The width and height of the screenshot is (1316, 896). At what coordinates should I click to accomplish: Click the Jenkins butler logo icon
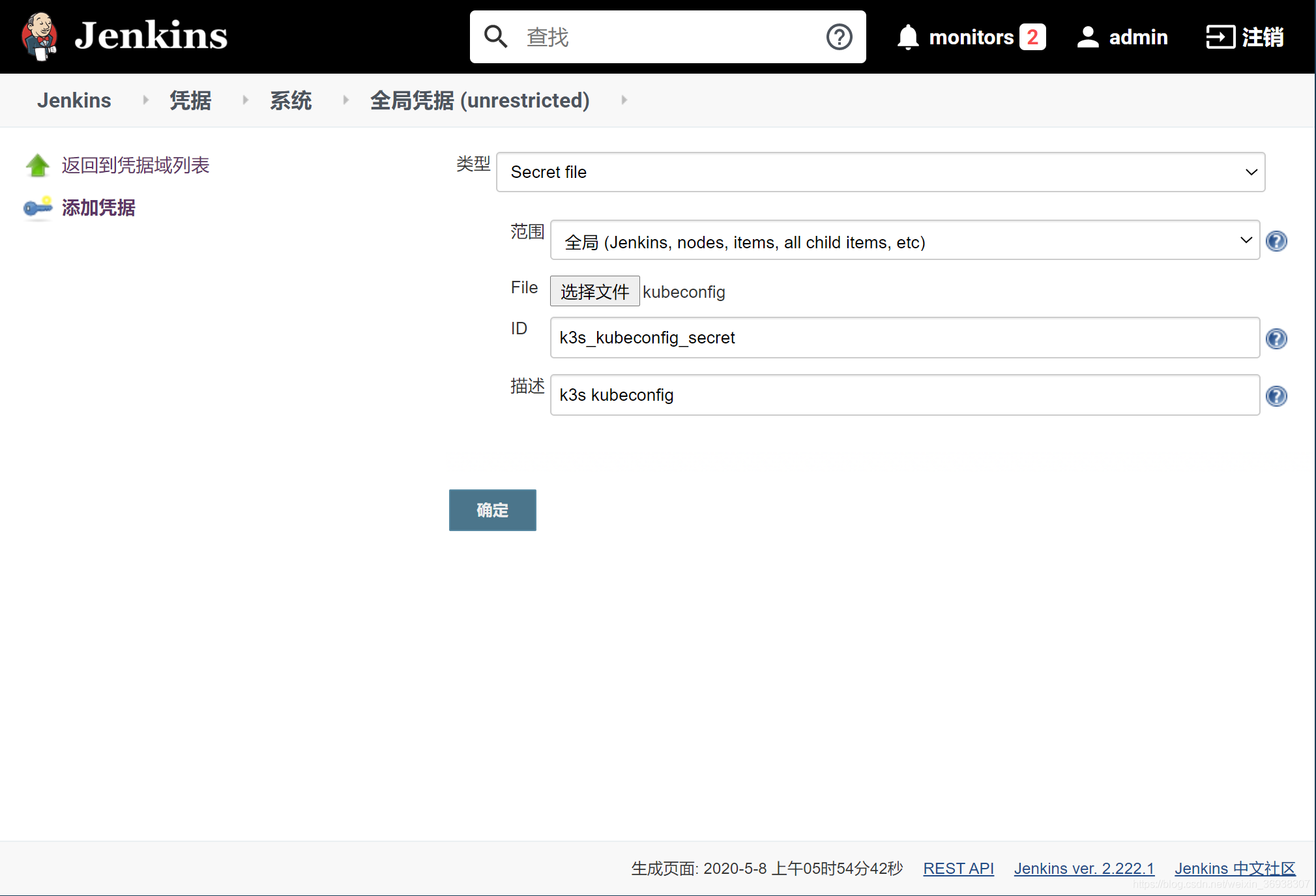pyautogui.click(x=40, y=36)
